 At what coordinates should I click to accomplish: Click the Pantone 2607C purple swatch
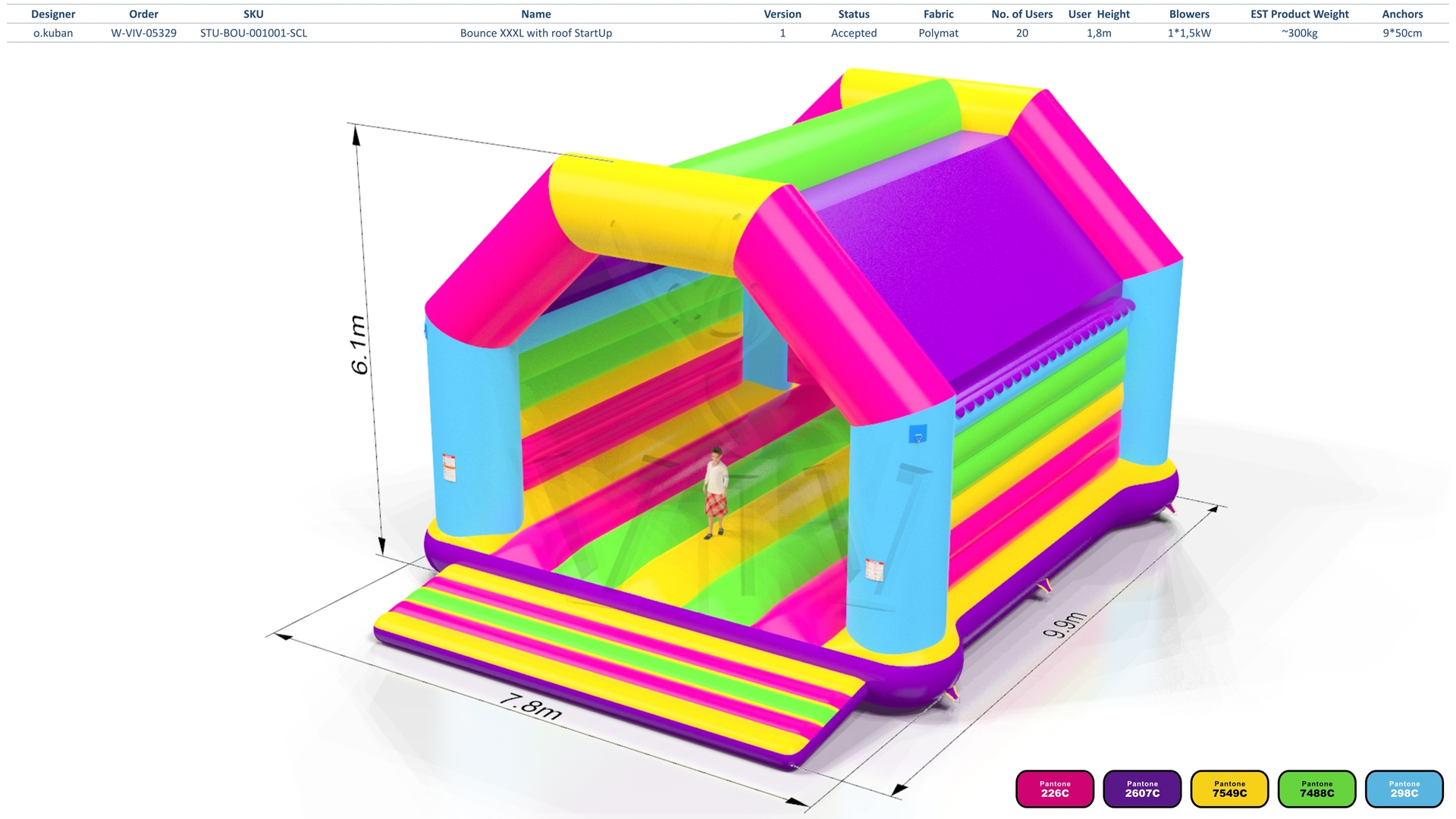(x=1142, y=789)
